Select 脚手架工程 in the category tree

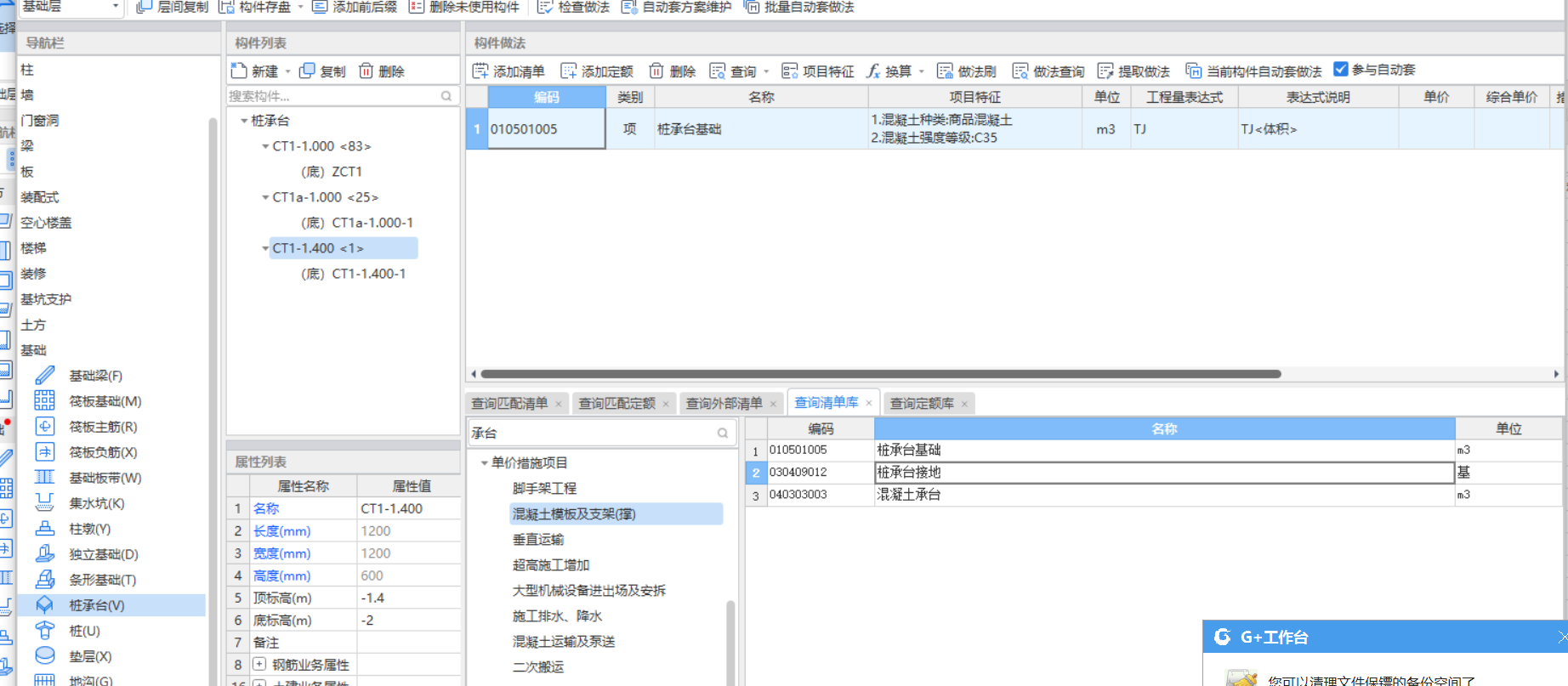[x=544, y=489]
